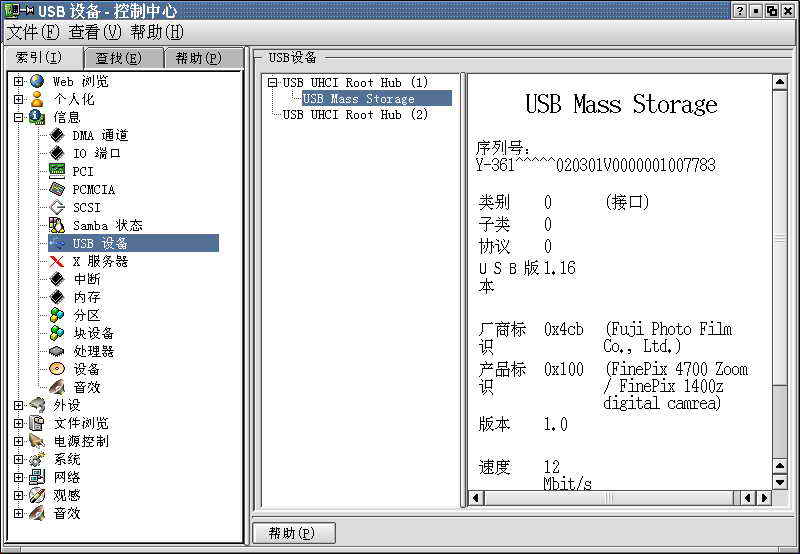Expand the Web 浏览 tree node
The image size is (800, 554).
click(18, 81)
